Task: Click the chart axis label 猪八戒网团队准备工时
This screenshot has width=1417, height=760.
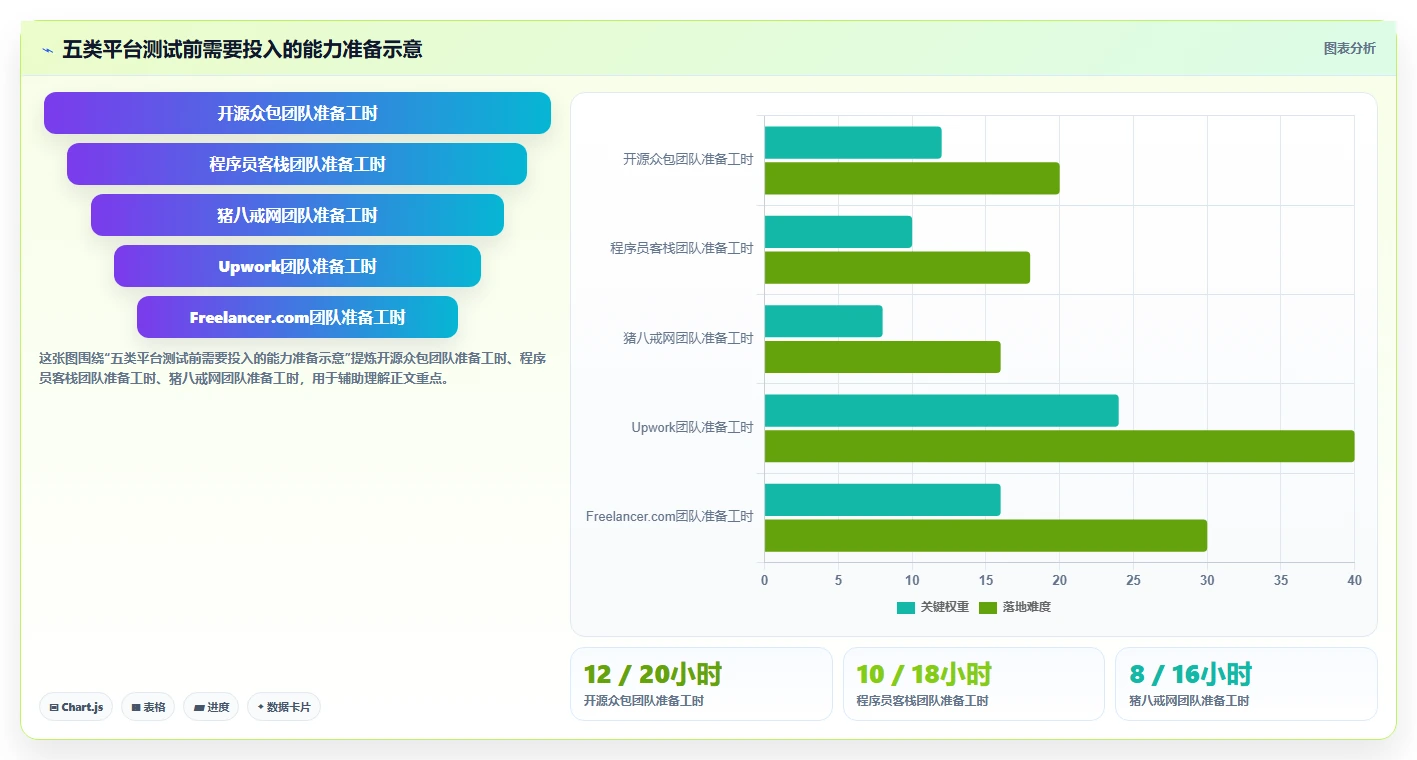Action: click(x=688, y=338)
